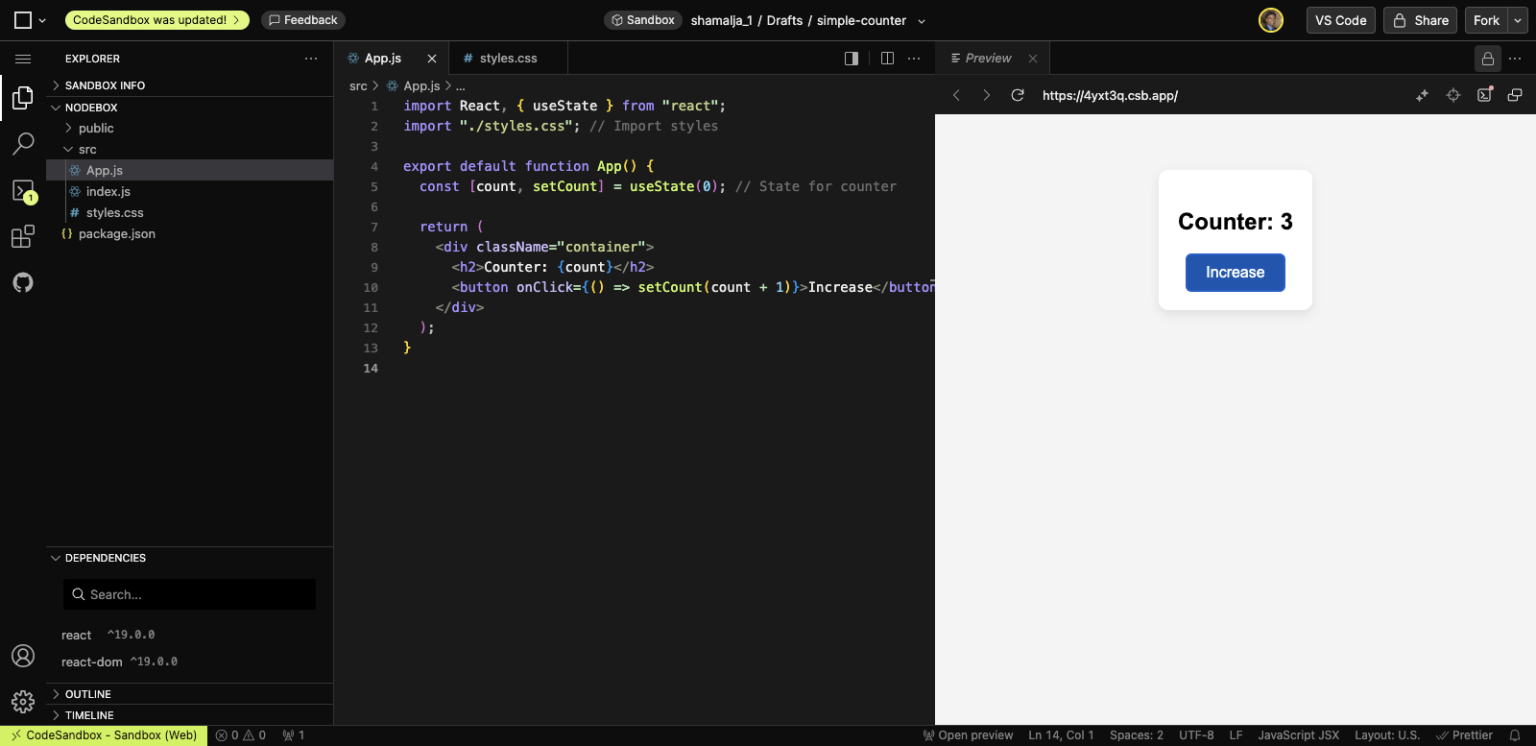This screenshot has width=1536, height=746.
Task: Open the Terminal panel from the activity bar
Action: 22,189
